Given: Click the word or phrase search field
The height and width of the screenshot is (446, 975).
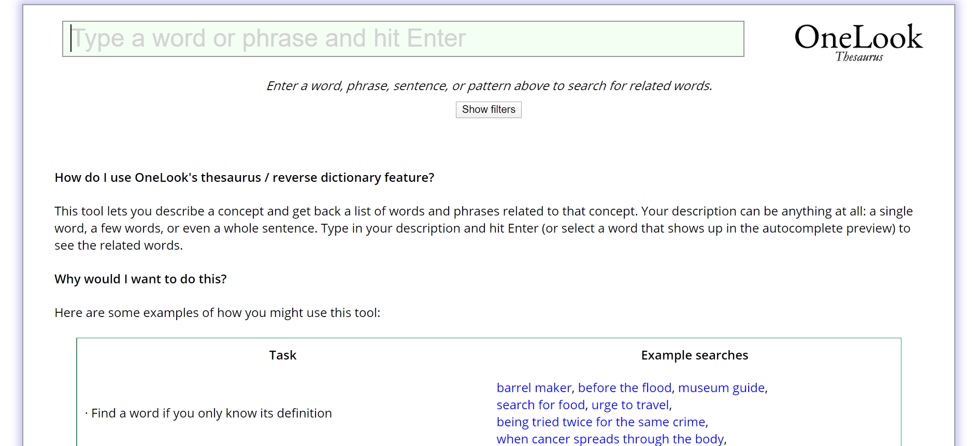Looking at the screenshot, I should 403,39.
